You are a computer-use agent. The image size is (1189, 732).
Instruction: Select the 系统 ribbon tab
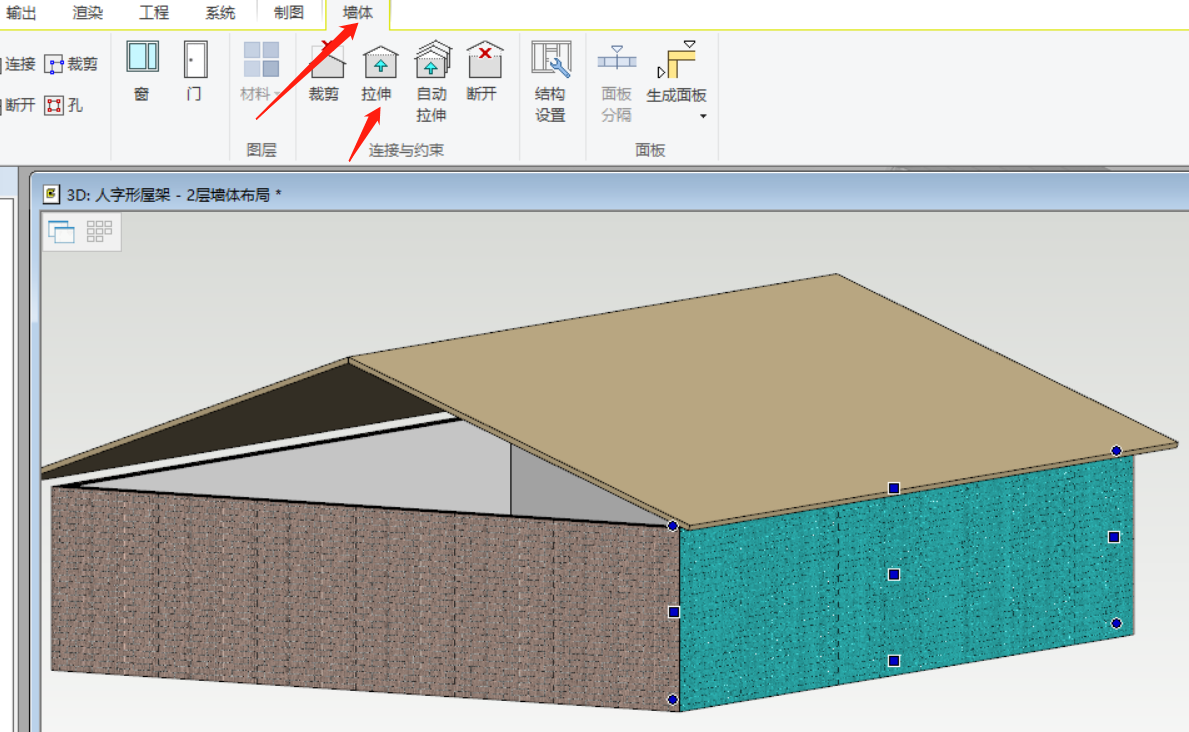pos(221,13)
